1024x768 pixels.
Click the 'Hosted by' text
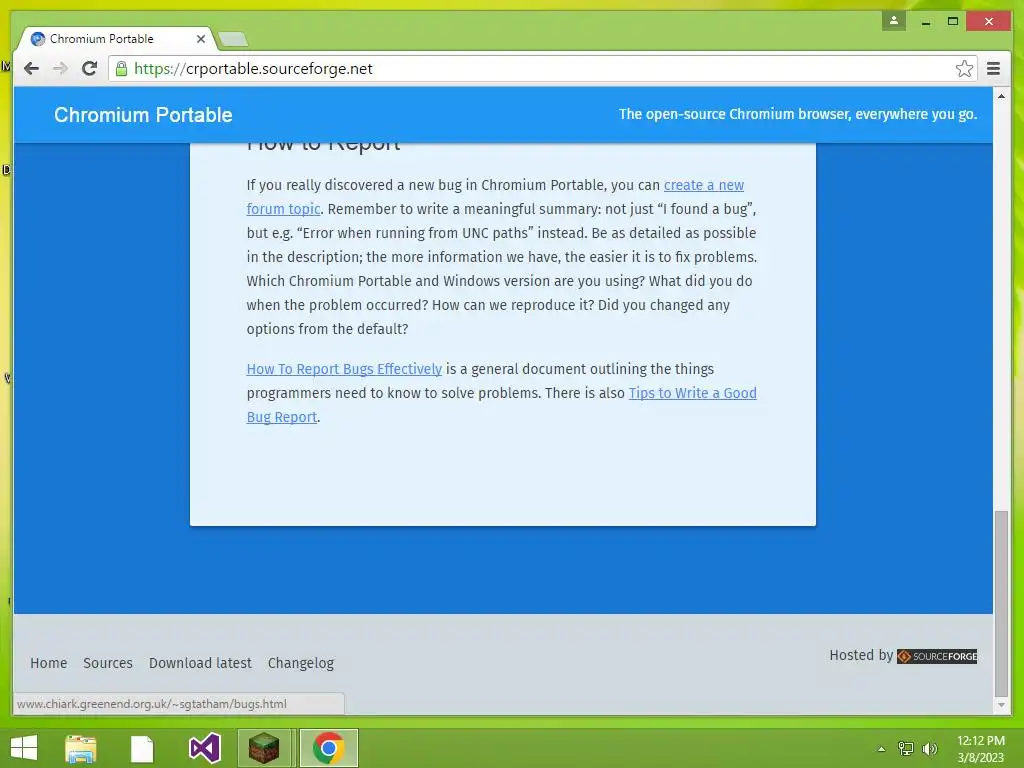(861, 655)
